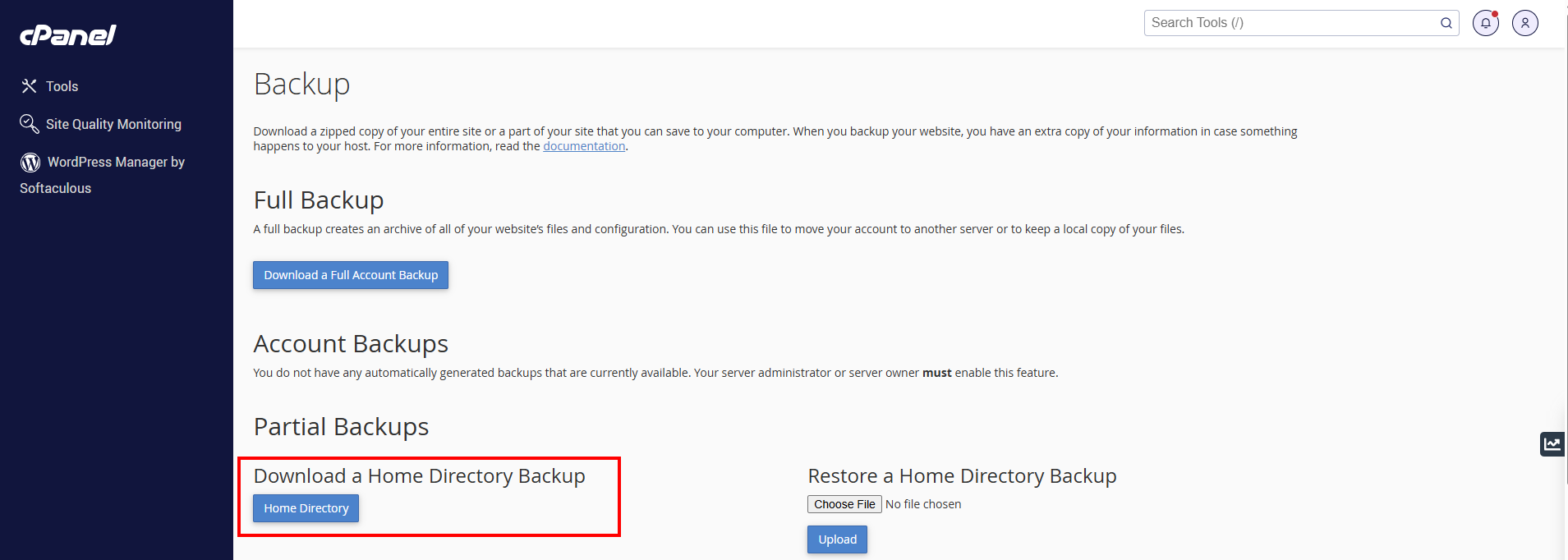The height and width of the screenshot is (560, 1568).
Task: Click the Upload button
Action: coord(837,539)
